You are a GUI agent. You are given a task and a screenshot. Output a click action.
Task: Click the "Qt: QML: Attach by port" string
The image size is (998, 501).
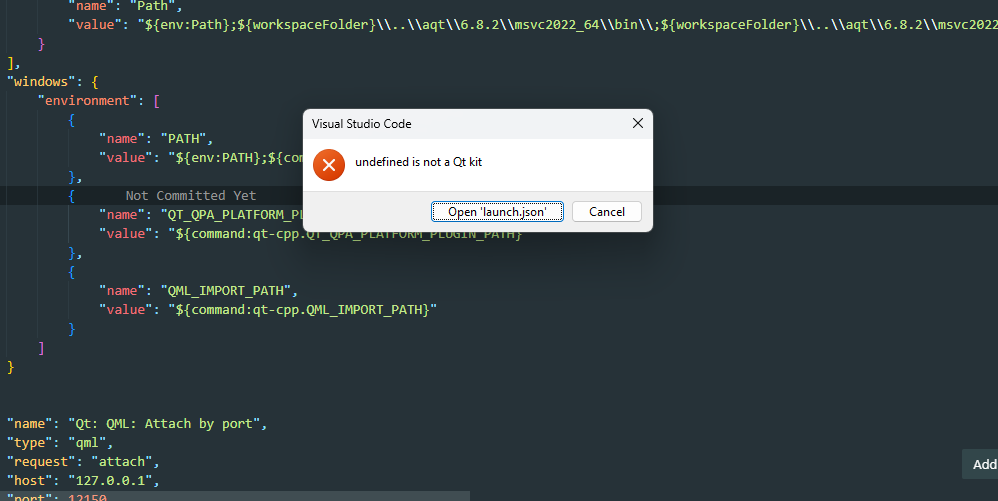(x=164, y=423)
